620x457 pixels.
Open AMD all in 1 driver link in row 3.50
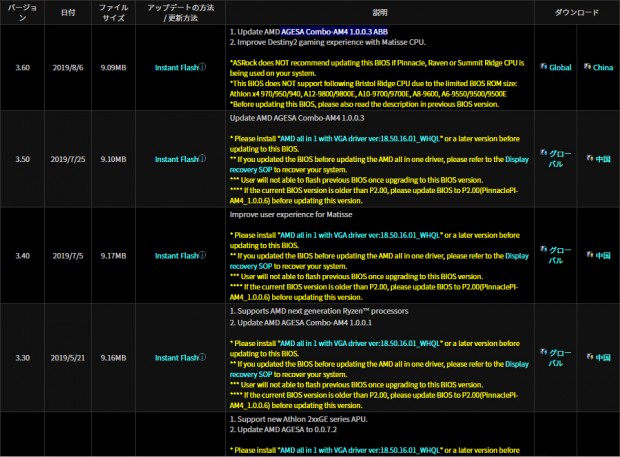(360, 139)
